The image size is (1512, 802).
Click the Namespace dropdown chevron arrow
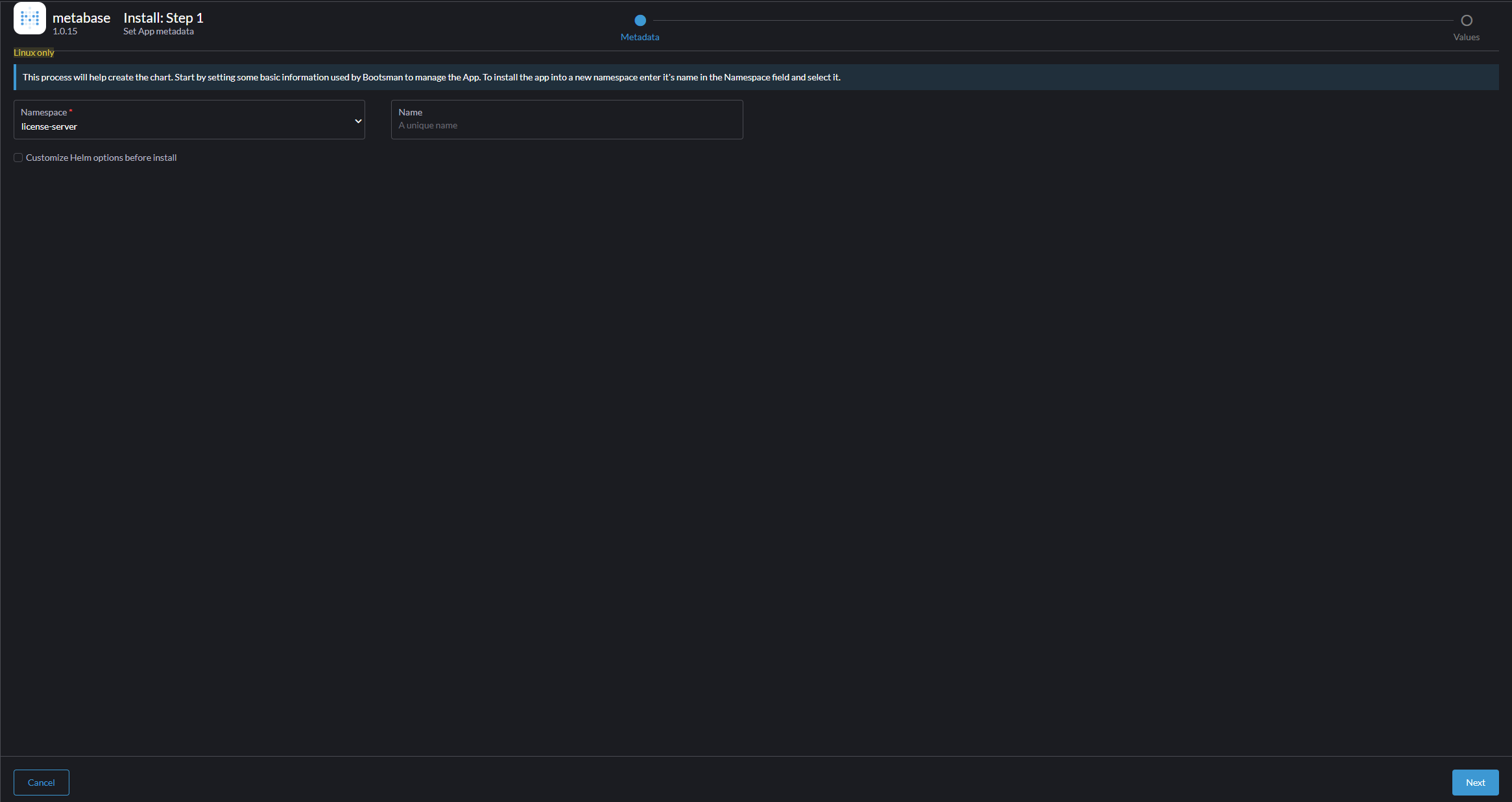click(x=358, y=121)
